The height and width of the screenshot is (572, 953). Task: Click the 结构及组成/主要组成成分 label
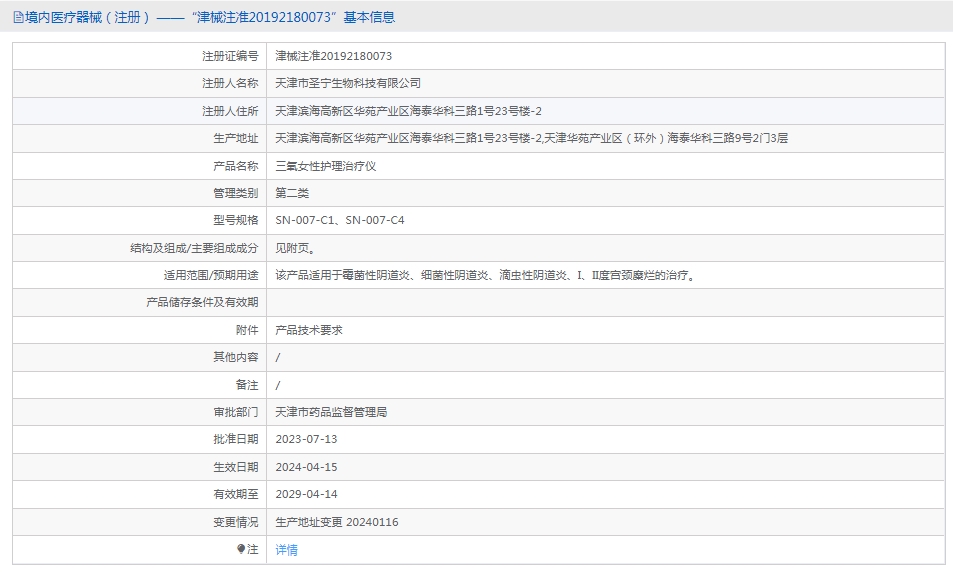(194, 248)
